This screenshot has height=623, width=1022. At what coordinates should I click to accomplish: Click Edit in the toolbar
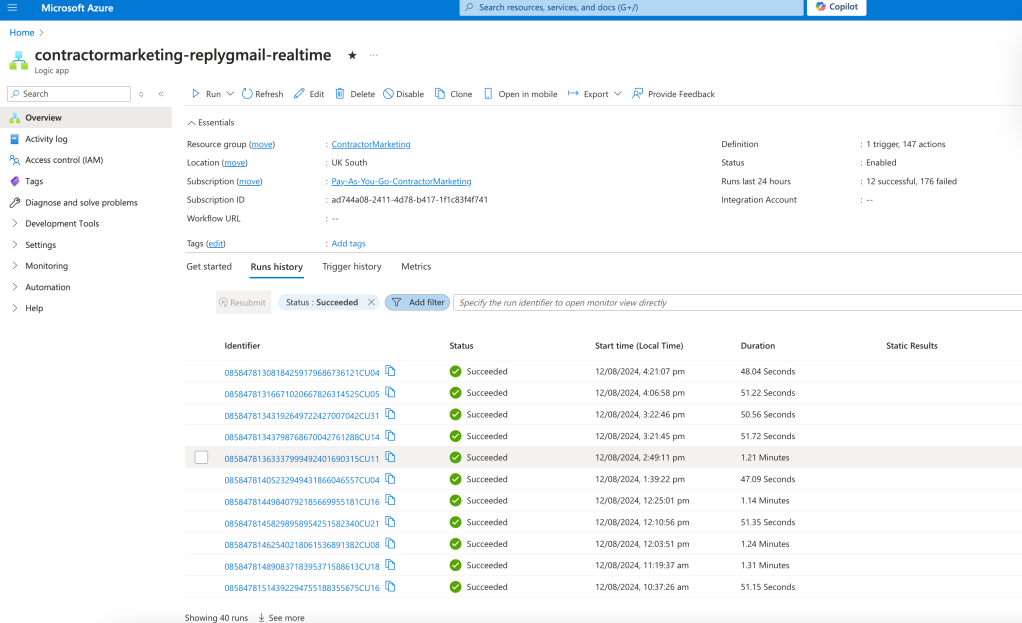click(309, 94)
